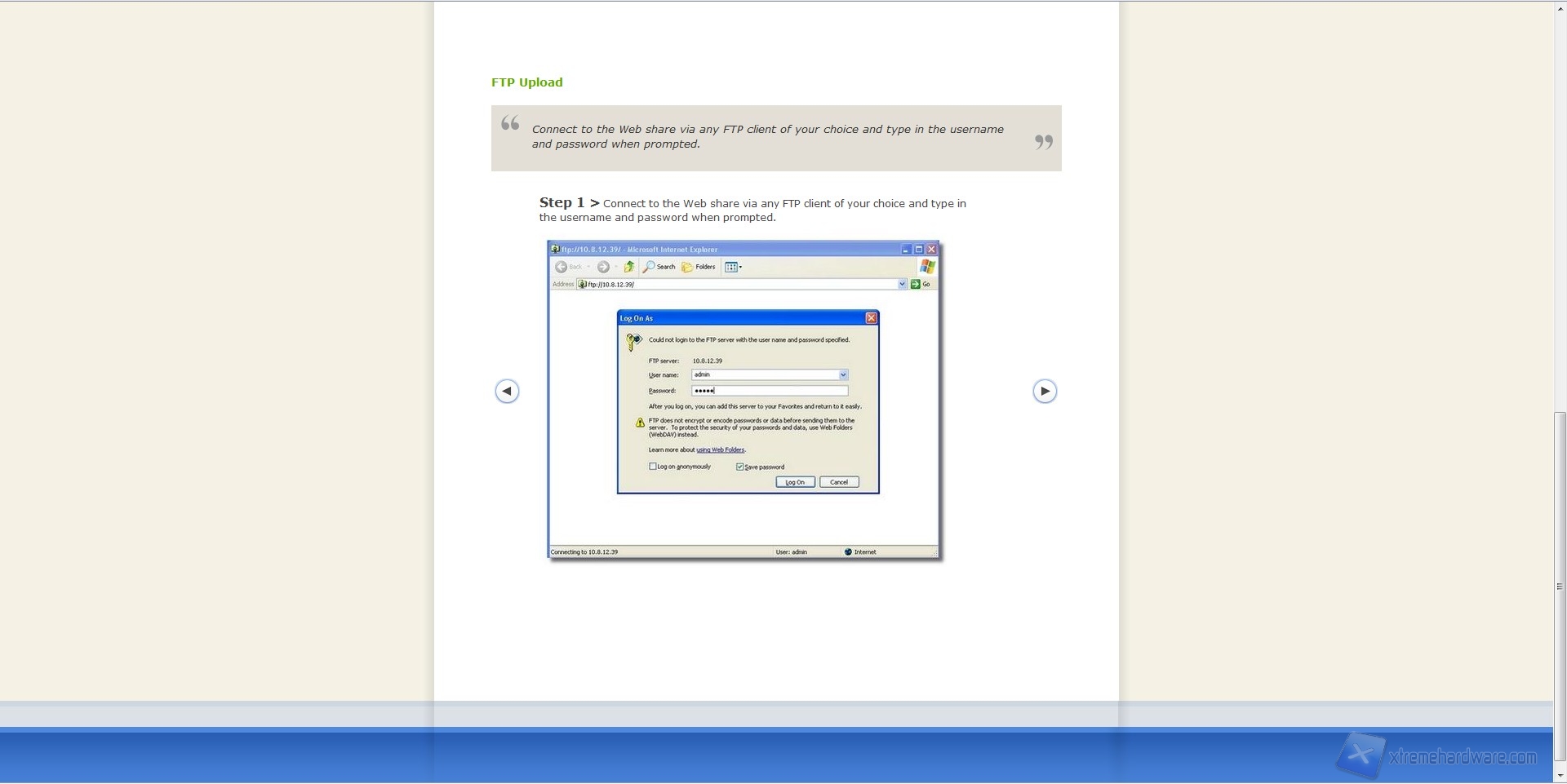The width and height of the screenshot is (1567, 784).
Task: Expand the Address bar dropdown
Action: [x=902, y=284]
